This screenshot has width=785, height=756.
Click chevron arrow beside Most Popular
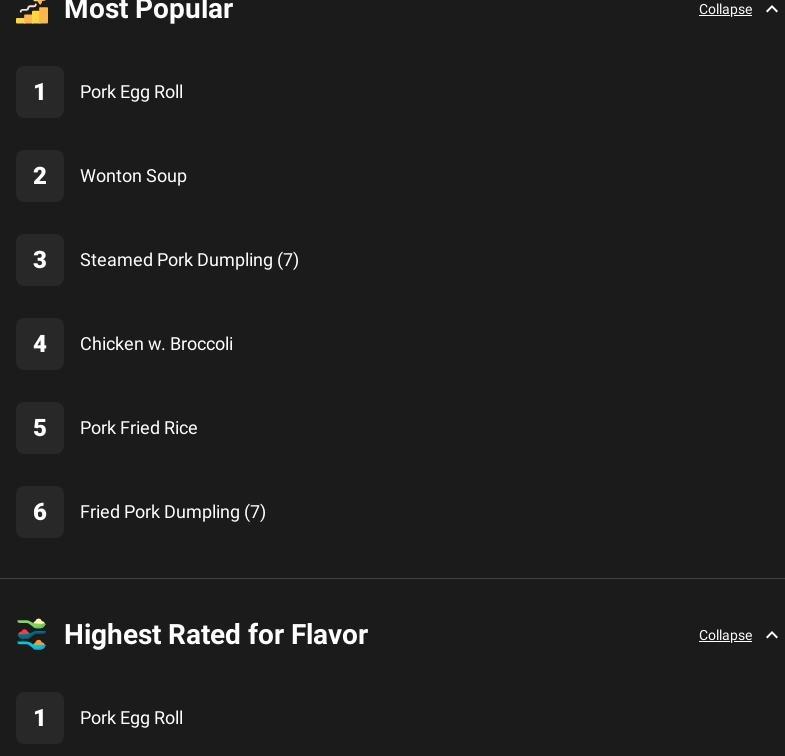point(771,10)
